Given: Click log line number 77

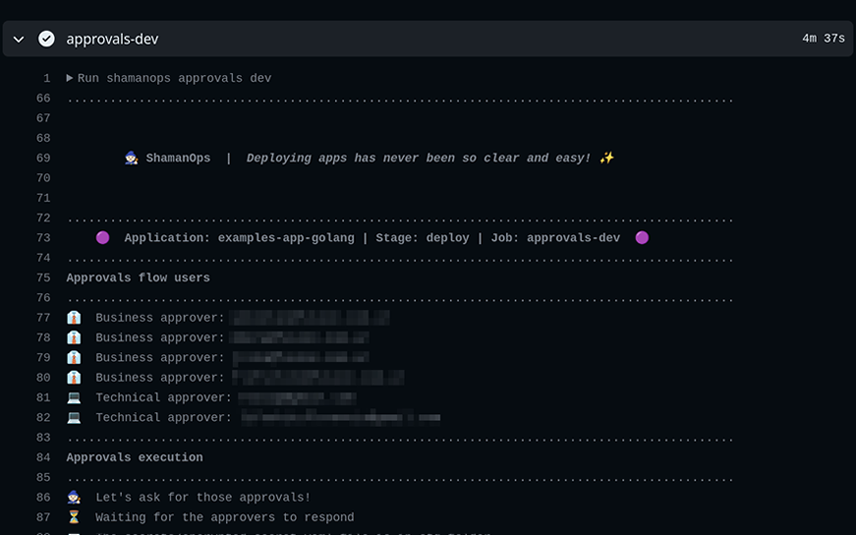Looking at the screenshot, I should [x=43, y=318].
